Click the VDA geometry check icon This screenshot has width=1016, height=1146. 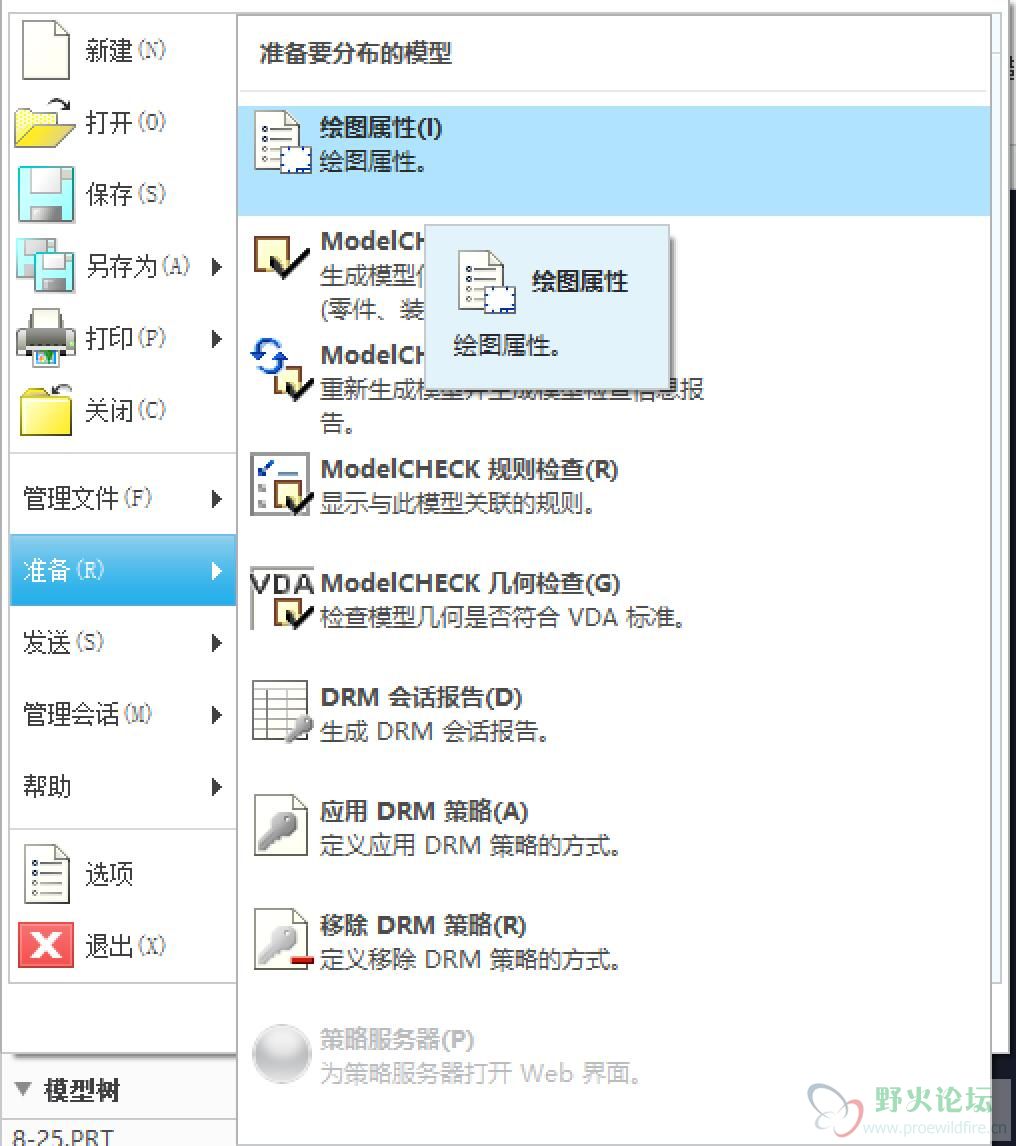pyautogui.click(x=282, y=599)
